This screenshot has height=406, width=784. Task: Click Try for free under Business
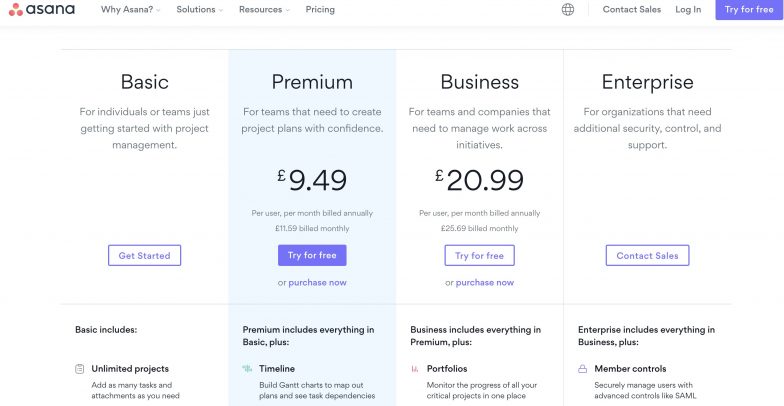click(480, 256)
